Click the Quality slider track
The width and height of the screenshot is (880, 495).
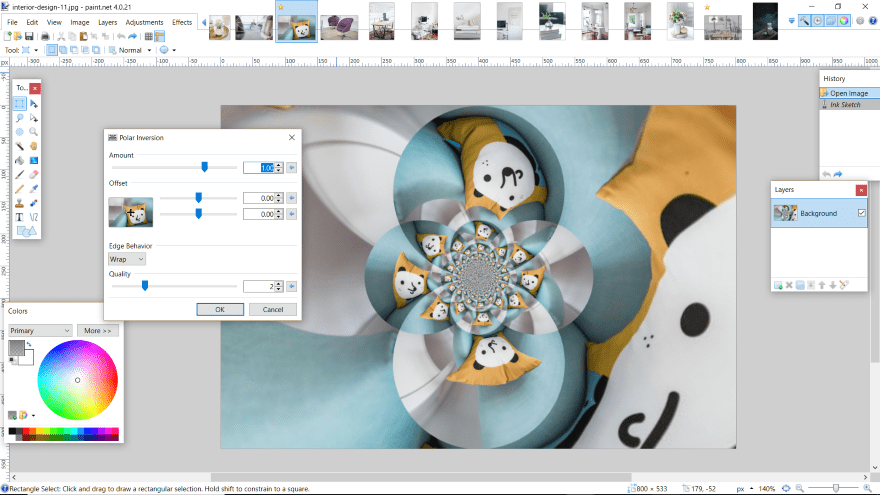point(173,286)
